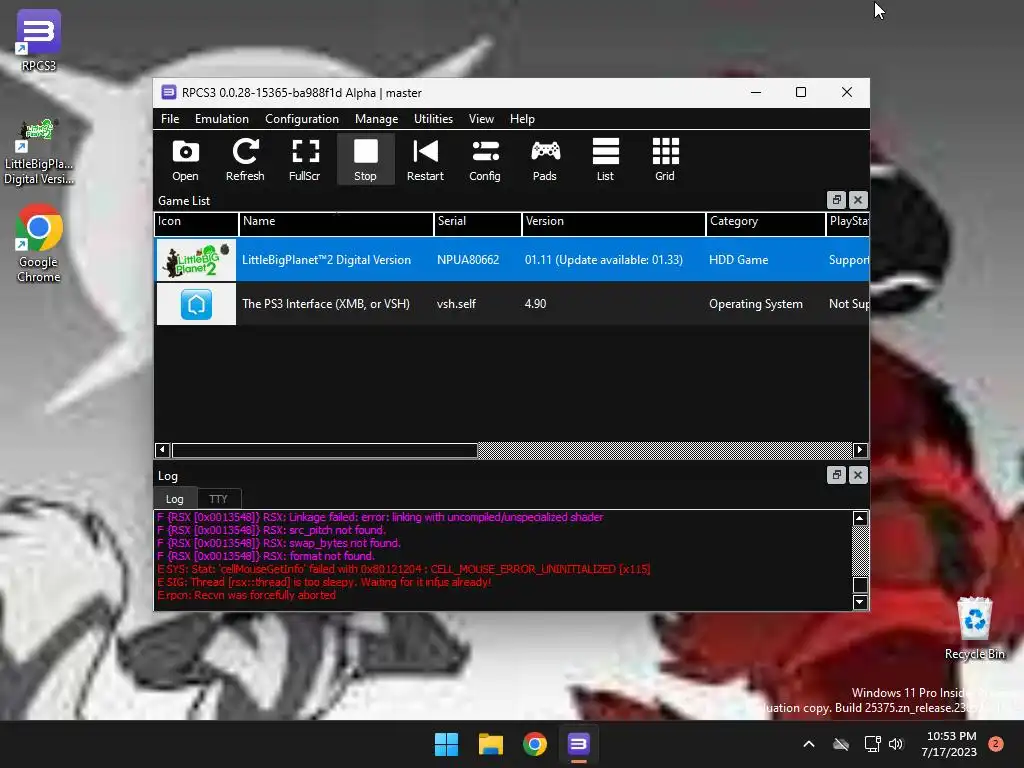Click version 01.11 update available cell
The height and width of the screenshot is (768, 1024).
[x=603, y=260]
